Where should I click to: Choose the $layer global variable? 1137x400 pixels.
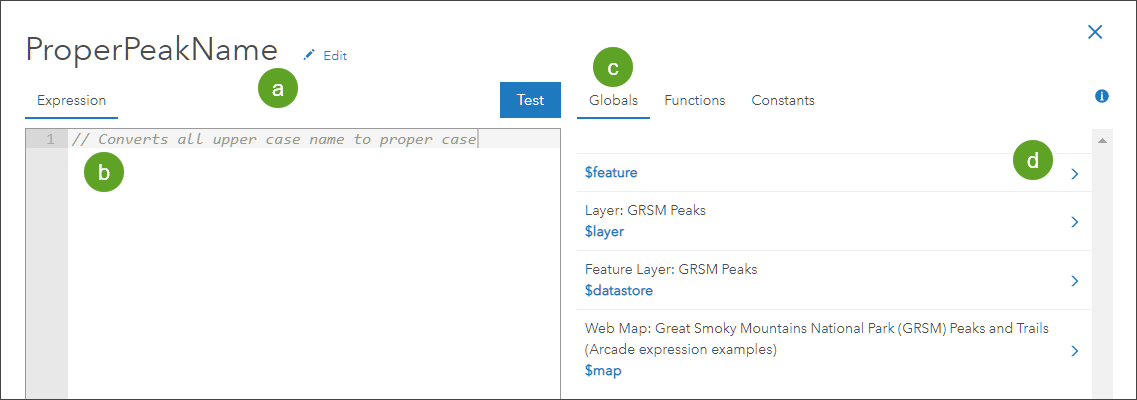tap(604, 232)
